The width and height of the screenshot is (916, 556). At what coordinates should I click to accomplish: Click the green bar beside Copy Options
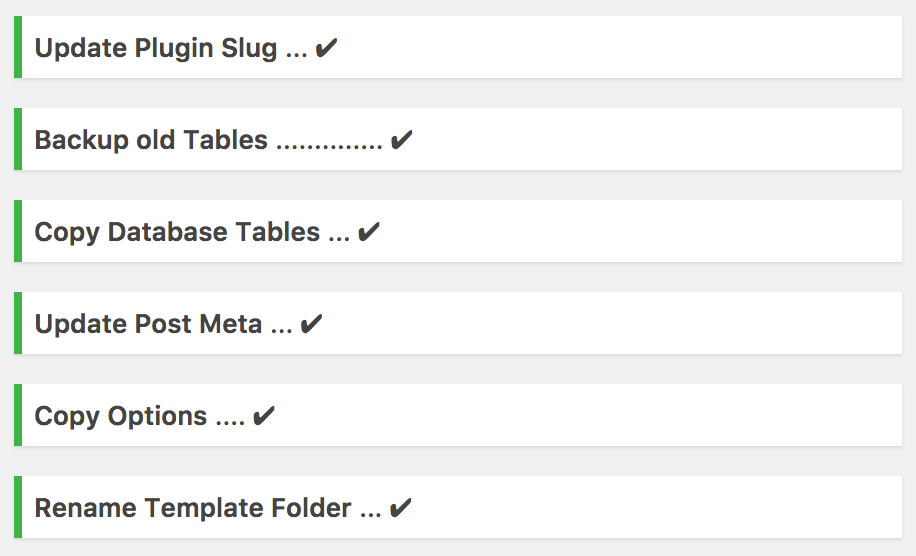(18, 415)
